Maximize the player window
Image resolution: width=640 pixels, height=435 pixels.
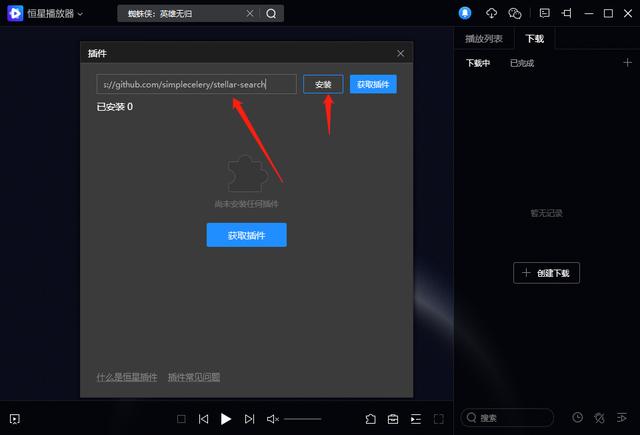tap(608, 13)
